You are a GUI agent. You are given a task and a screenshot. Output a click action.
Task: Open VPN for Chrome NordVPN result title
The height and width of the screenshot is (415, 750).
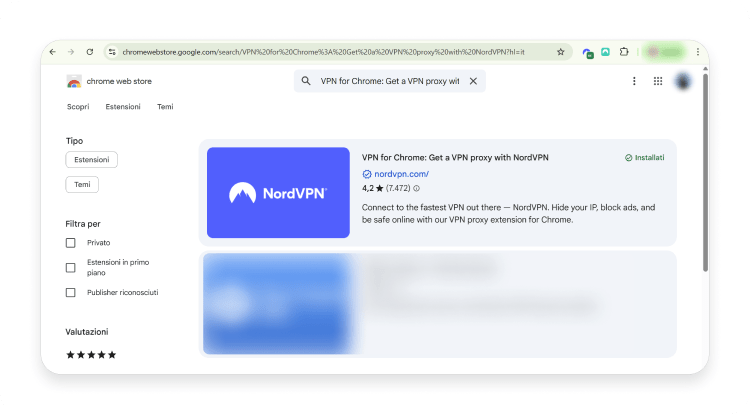(x=455, y=157)
